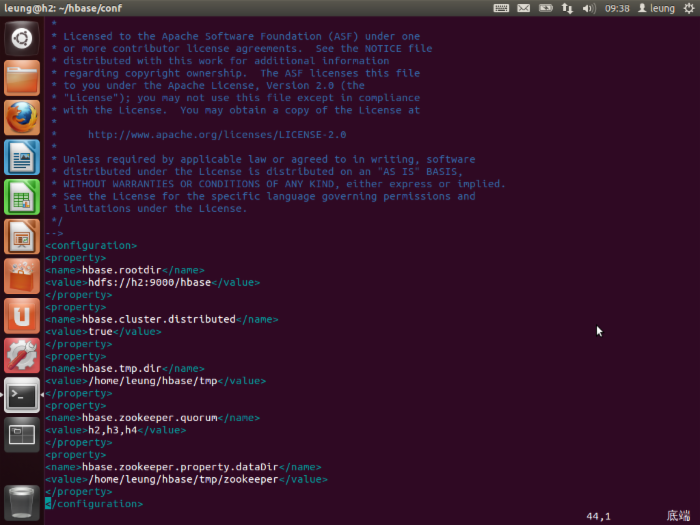This screenshot has height=525, width=700.
Task: Click the true value text
Action: click(100, 331)
